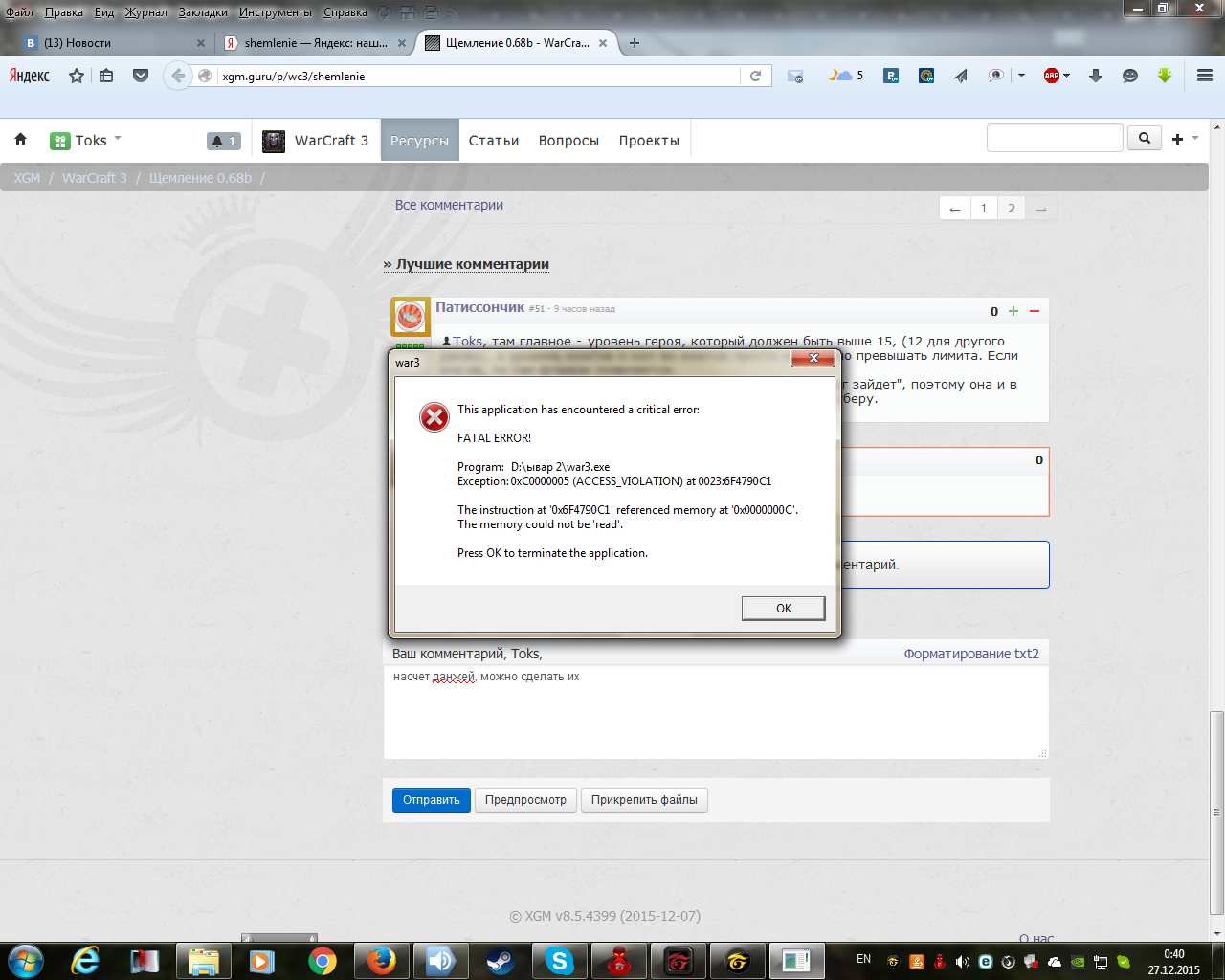Click the XGM site search field
This screenshot has height=980, width=1225.
[1055, 138]
